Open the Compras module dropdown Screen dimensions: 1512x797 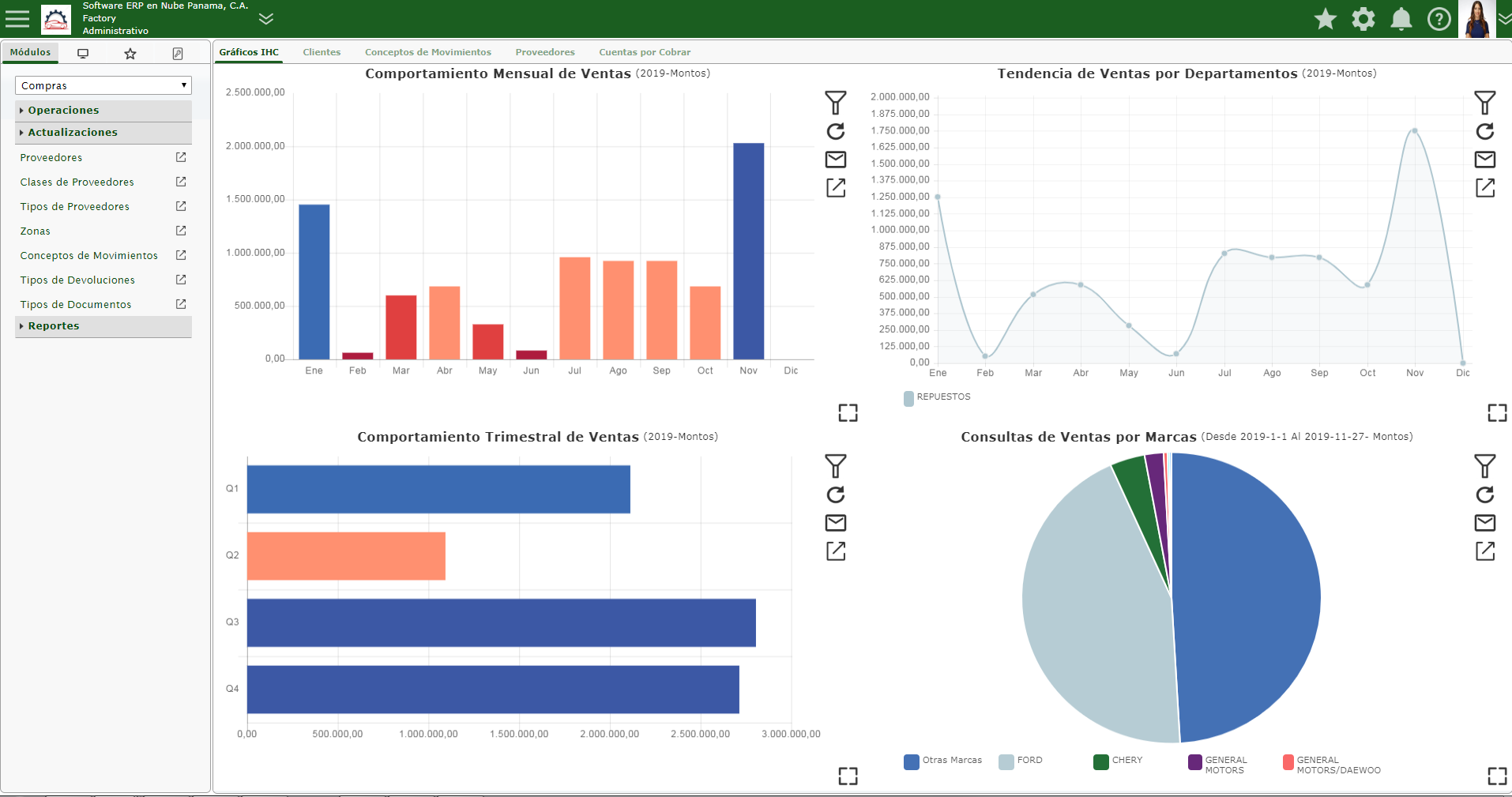103,85
